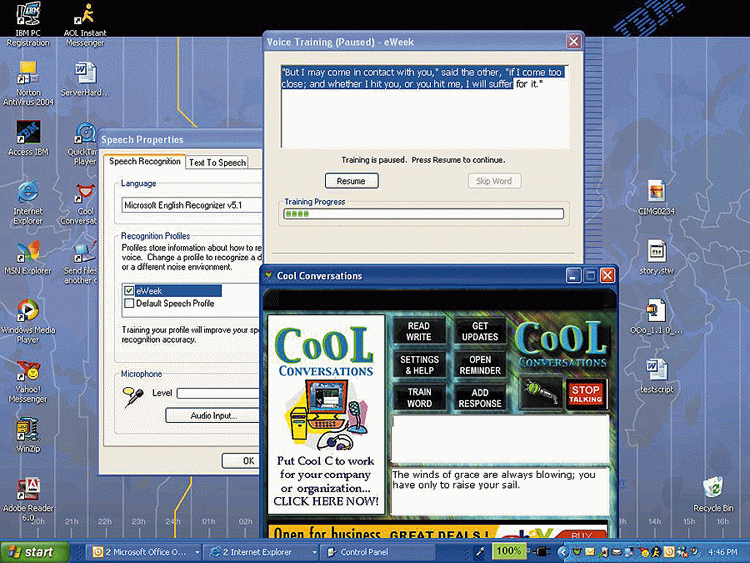The width and height of the screenshot is (750, 563).
Task: Click the envelope mail icon in system tray
Action: 589,552
